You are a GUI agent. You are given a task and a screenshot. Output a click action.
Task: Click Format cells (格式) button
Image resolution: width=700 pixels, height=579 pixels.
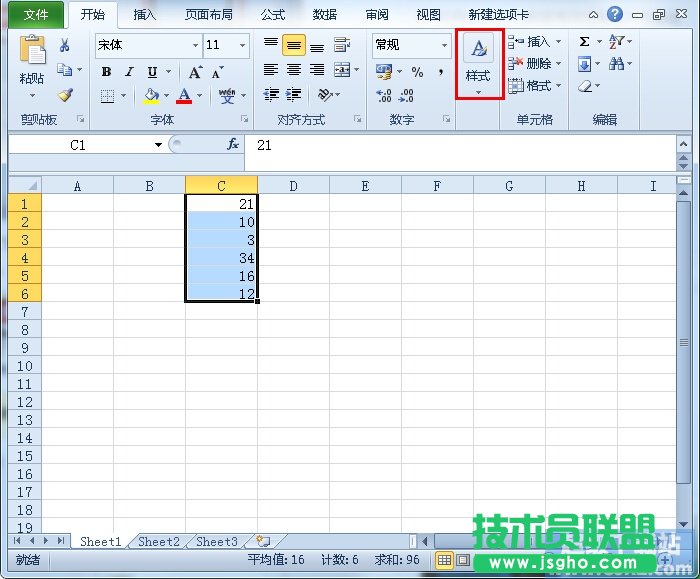(x=534, y=85)
